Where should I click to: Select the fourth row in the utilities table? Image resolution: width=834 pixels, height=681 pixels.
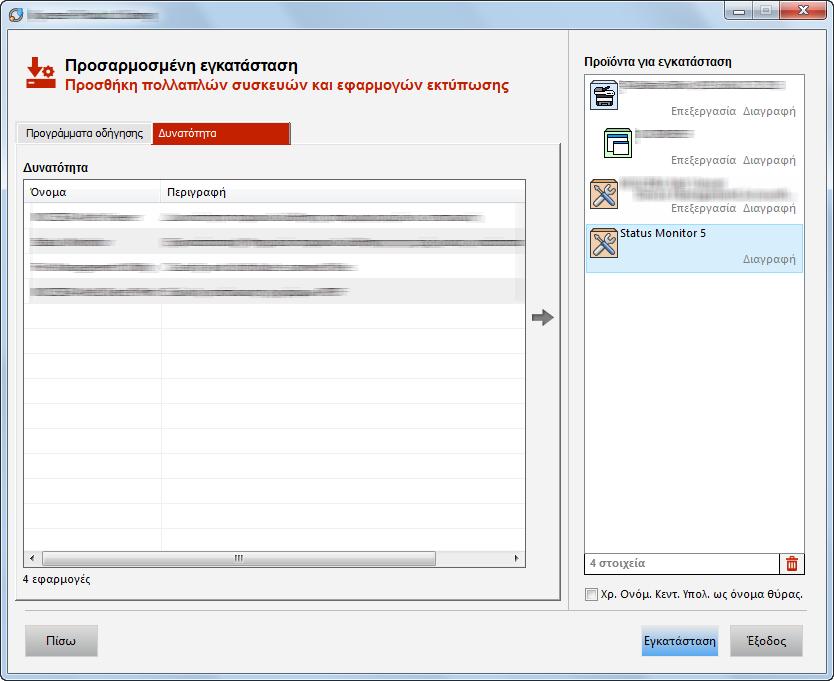(274, 292)
